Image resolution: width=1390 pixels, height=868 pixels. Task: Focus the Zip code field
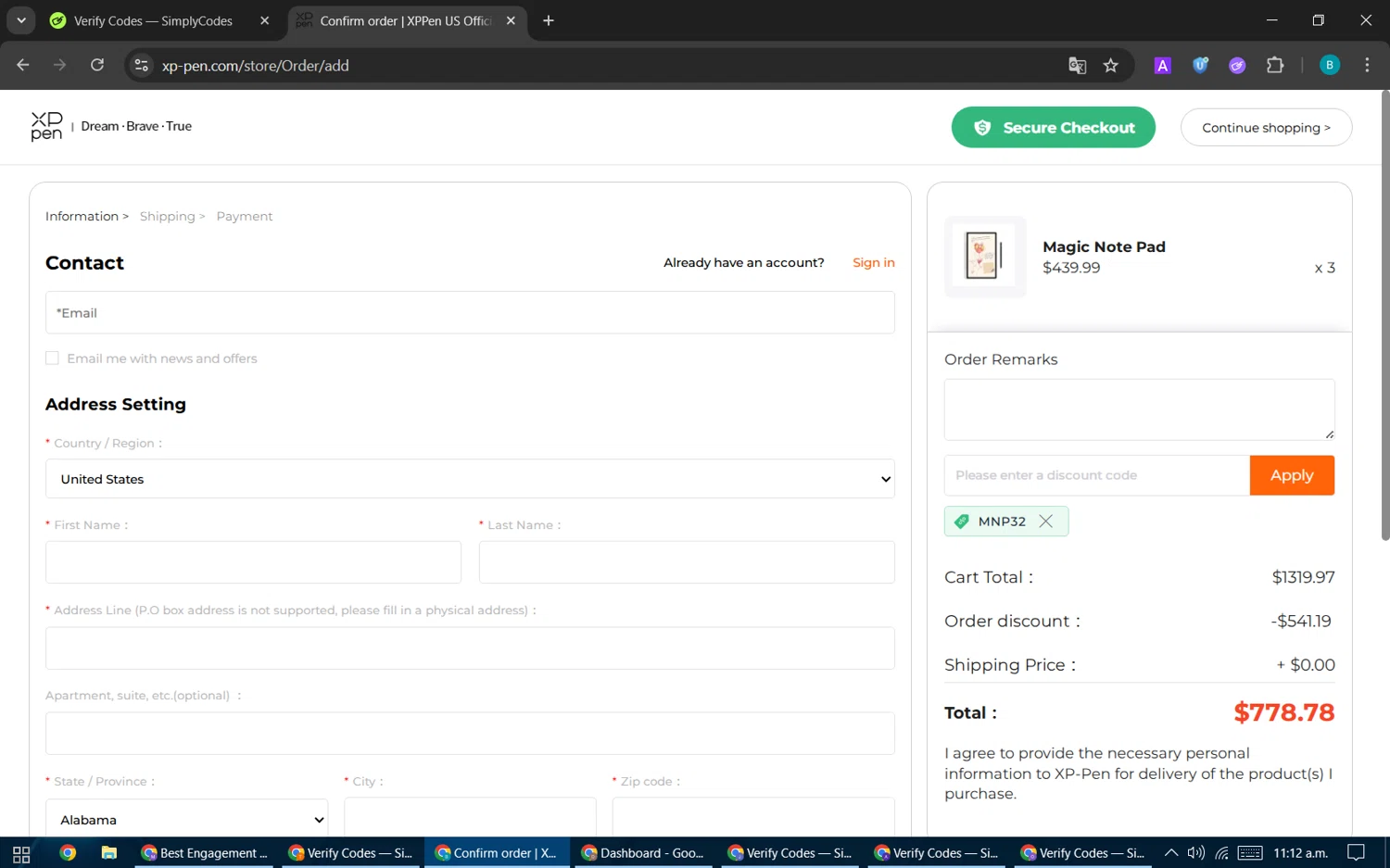[x=753, y=817]
